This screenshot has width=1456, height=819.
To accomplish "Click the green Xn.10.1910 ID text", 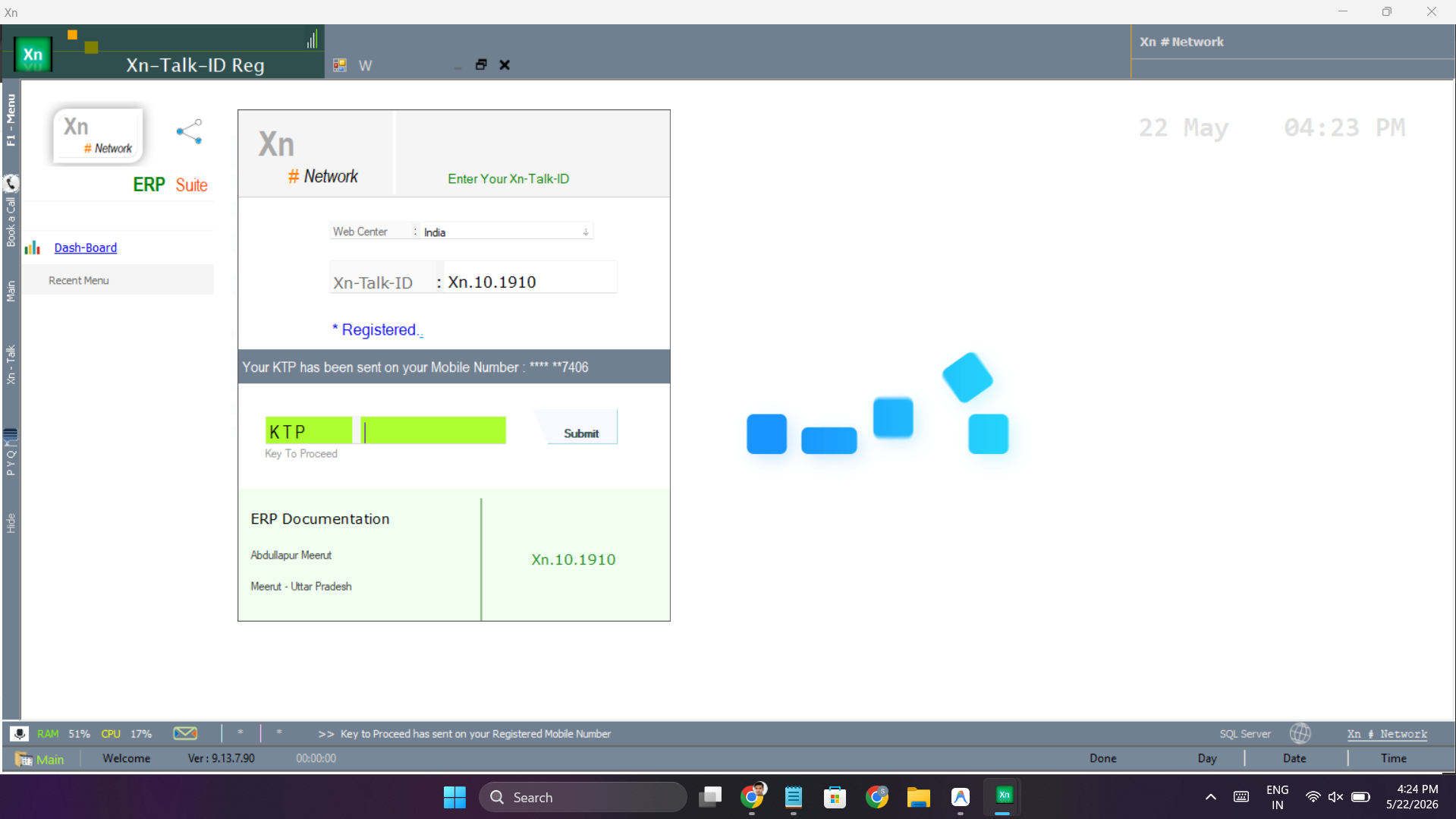I will (x=574, y=559).
